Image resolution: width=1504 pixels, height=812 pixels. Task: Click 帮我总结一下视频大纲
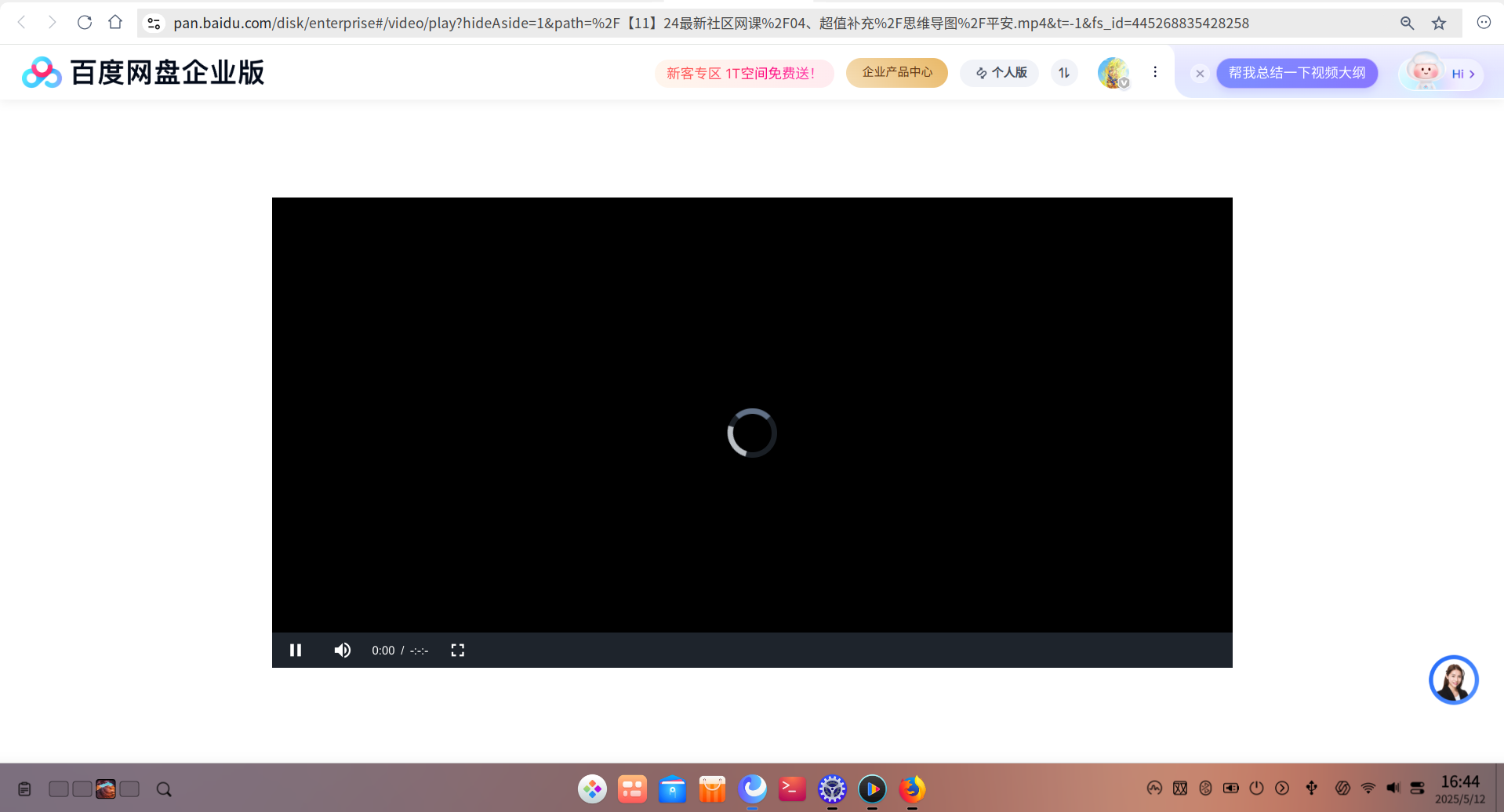(1297, 73)
